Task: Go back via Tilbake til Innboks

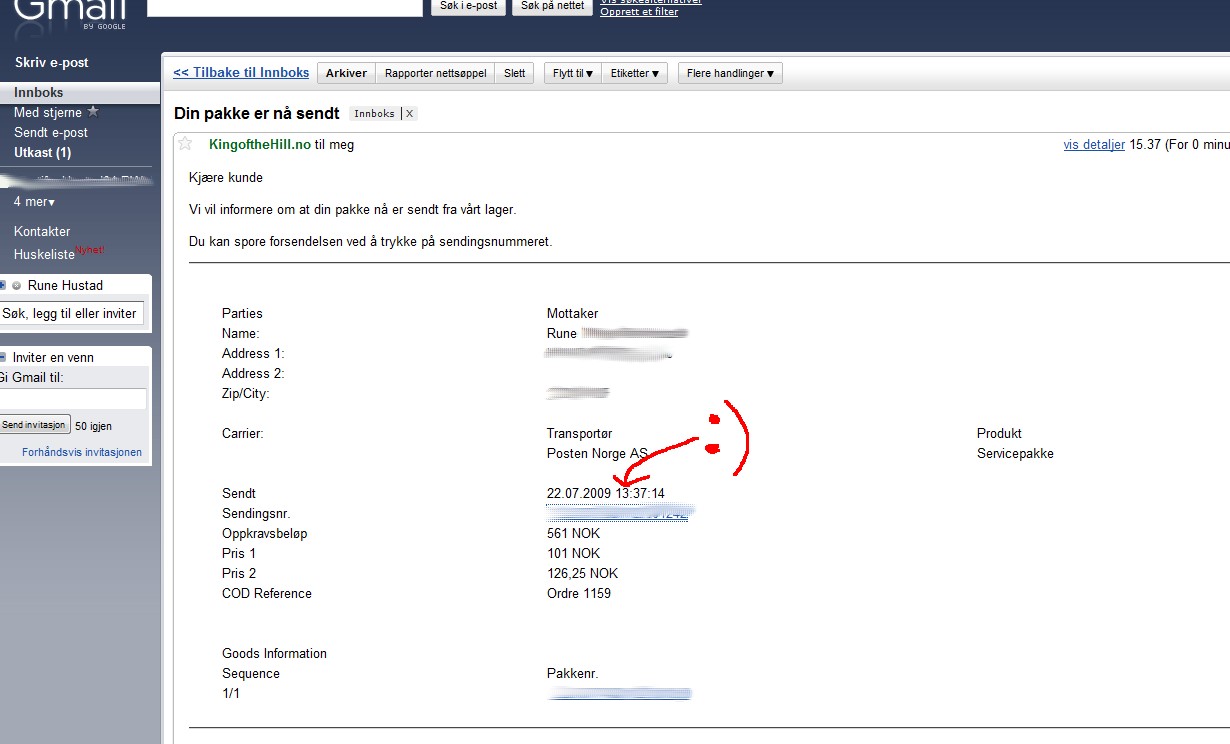Action: click(x=241, y=73)
